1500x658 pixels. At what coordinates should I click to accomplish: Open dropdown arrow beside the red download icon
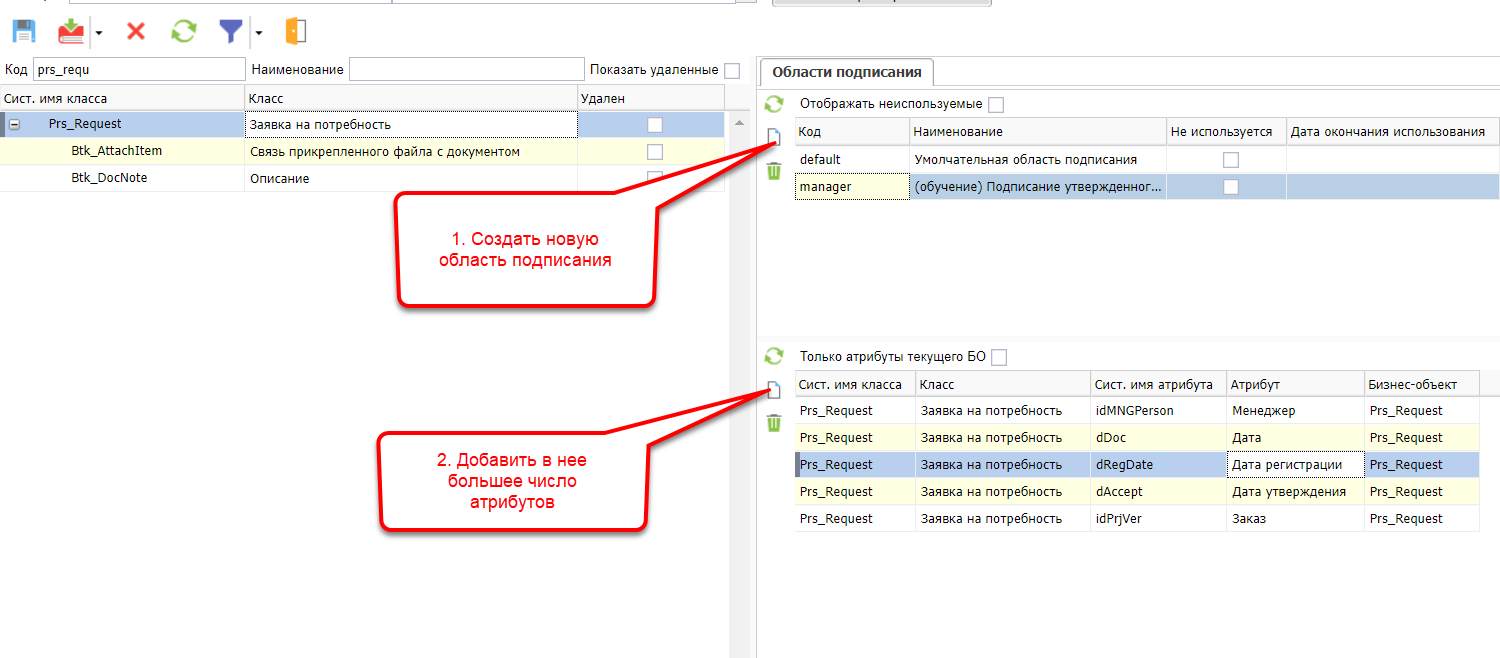pos(98,32)
